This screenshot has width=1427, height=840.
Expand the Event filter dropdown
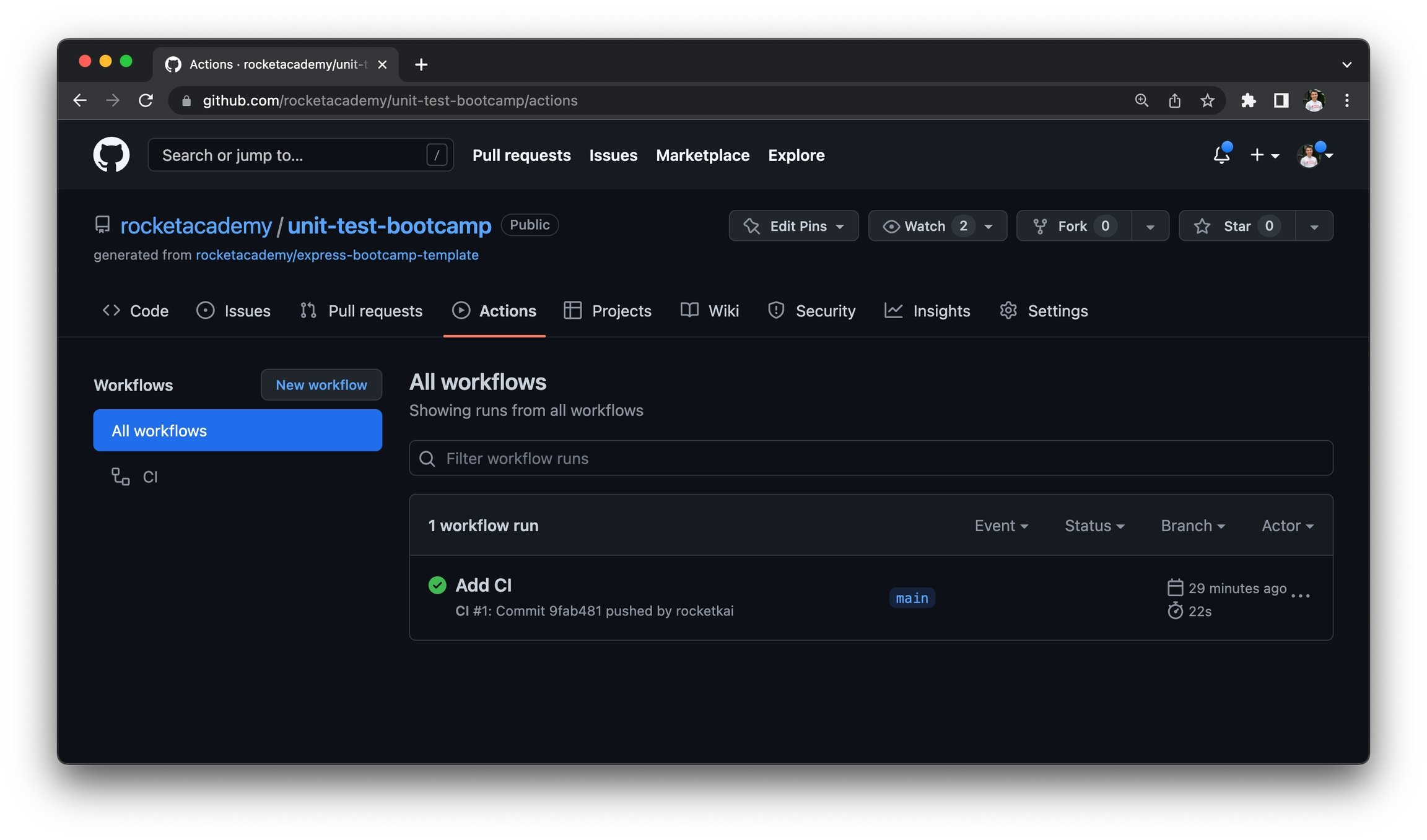(x=1001, y=526)
